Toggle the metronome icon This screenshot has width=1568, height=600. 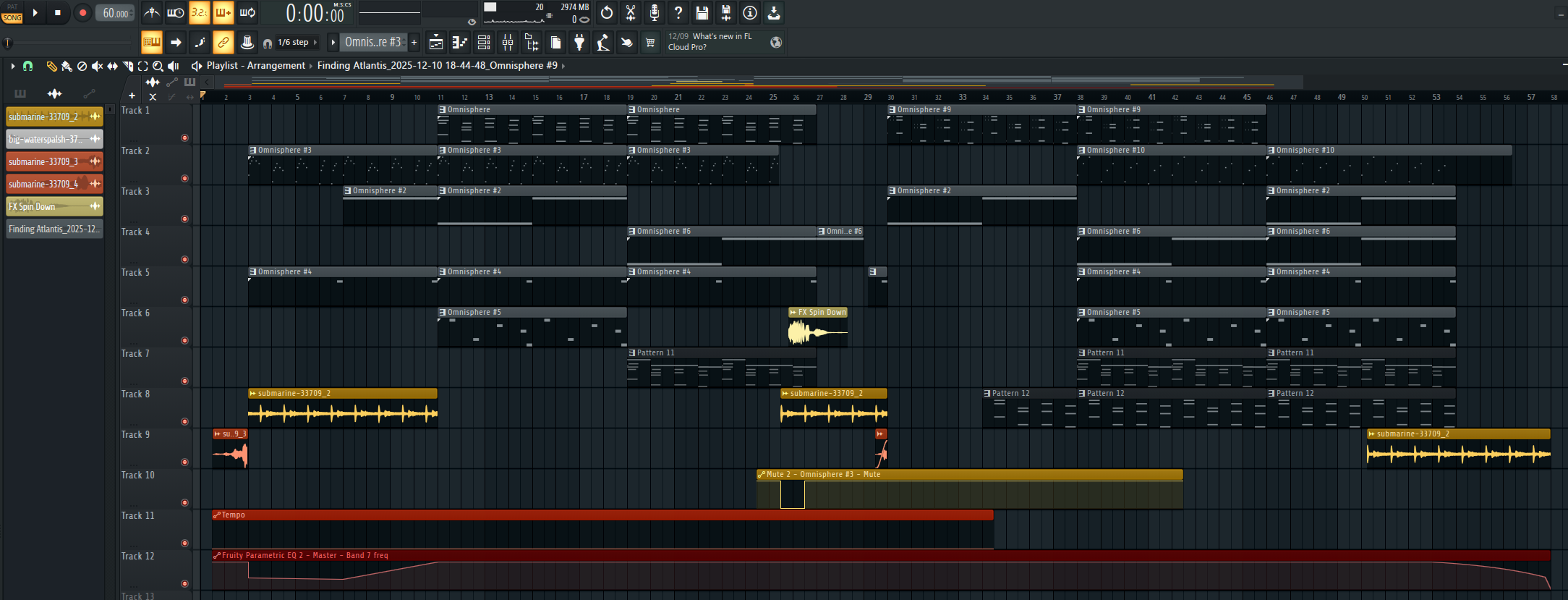[151, 12]
